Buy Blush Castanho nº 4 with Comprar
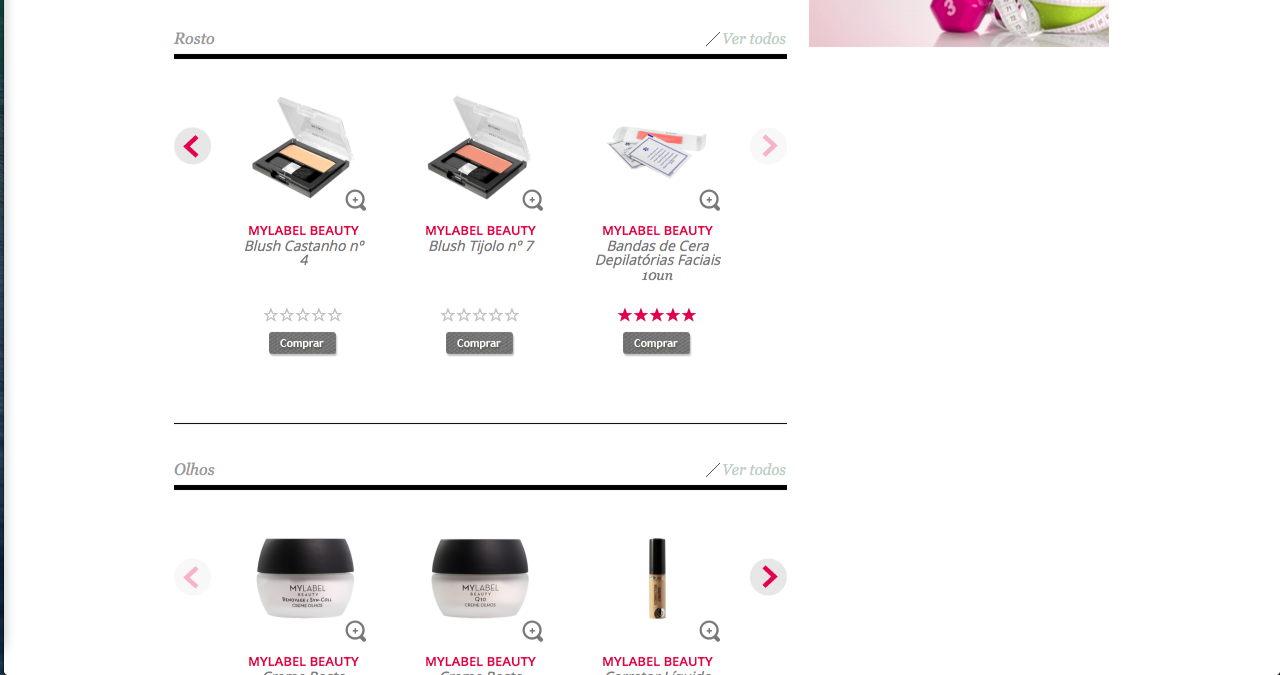The width and height of the screenshot is (1280, 675). click(302, 343)
